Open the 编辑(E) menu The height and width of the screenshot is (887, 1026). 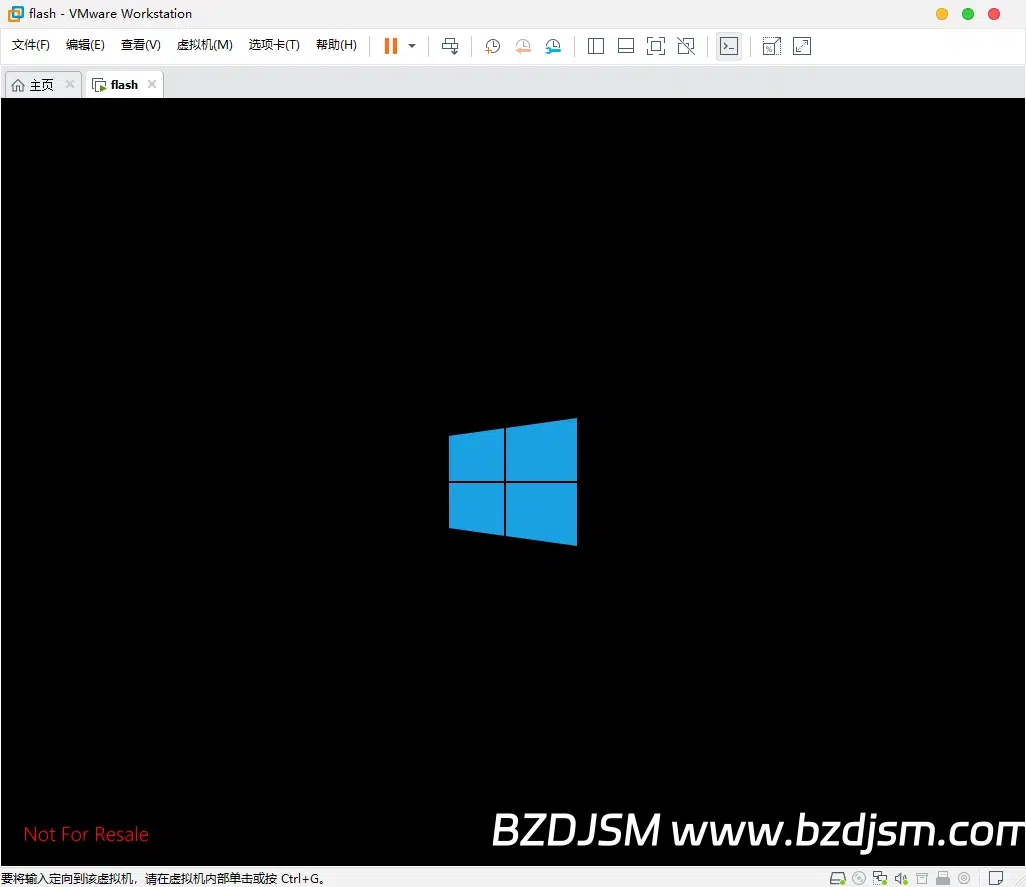[85, 45]
